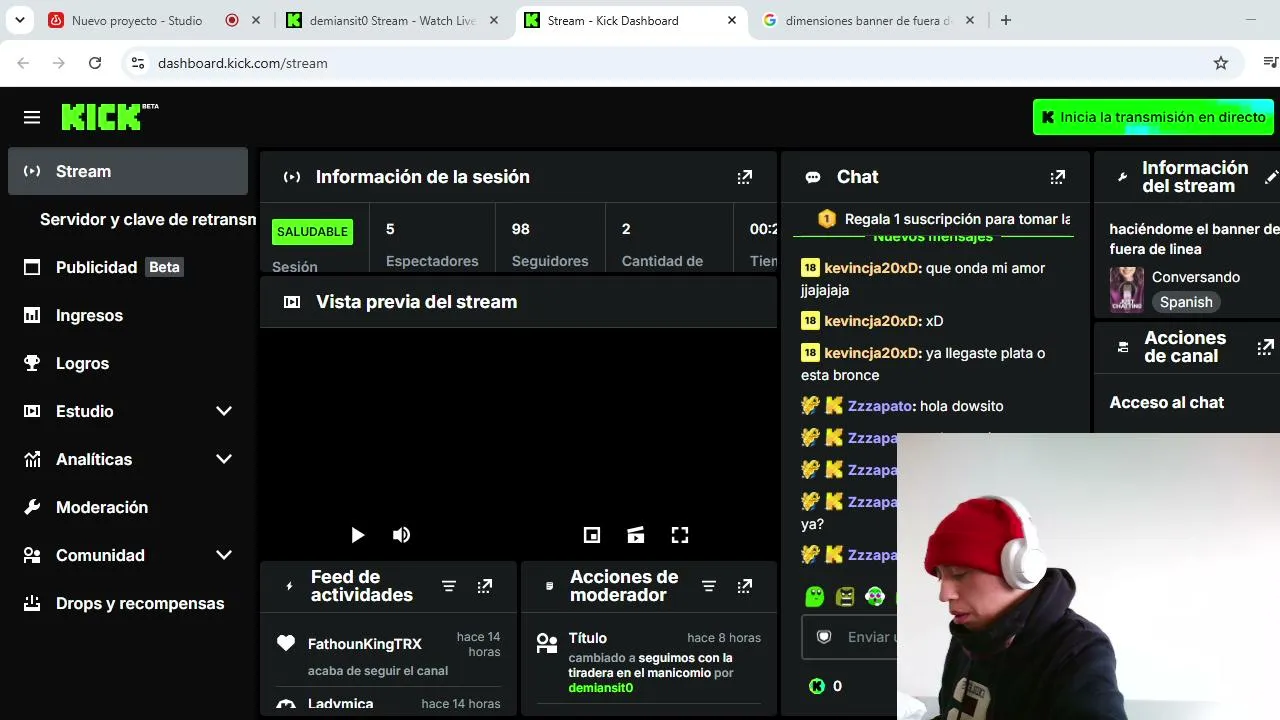Click the Spanish language tag
This screenshot has height=720, width=1280.
point(1186,302)
